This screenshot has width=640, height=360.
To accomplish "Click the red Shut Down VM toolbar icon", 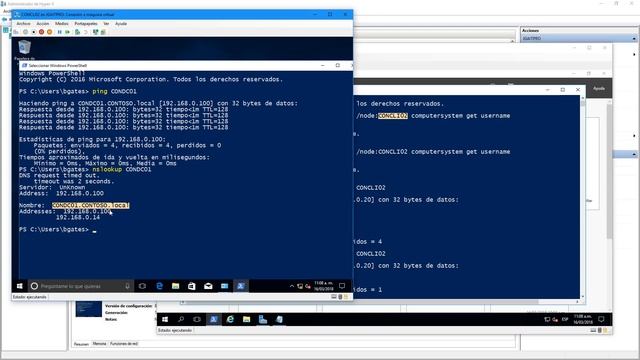I will click(42, 32).
